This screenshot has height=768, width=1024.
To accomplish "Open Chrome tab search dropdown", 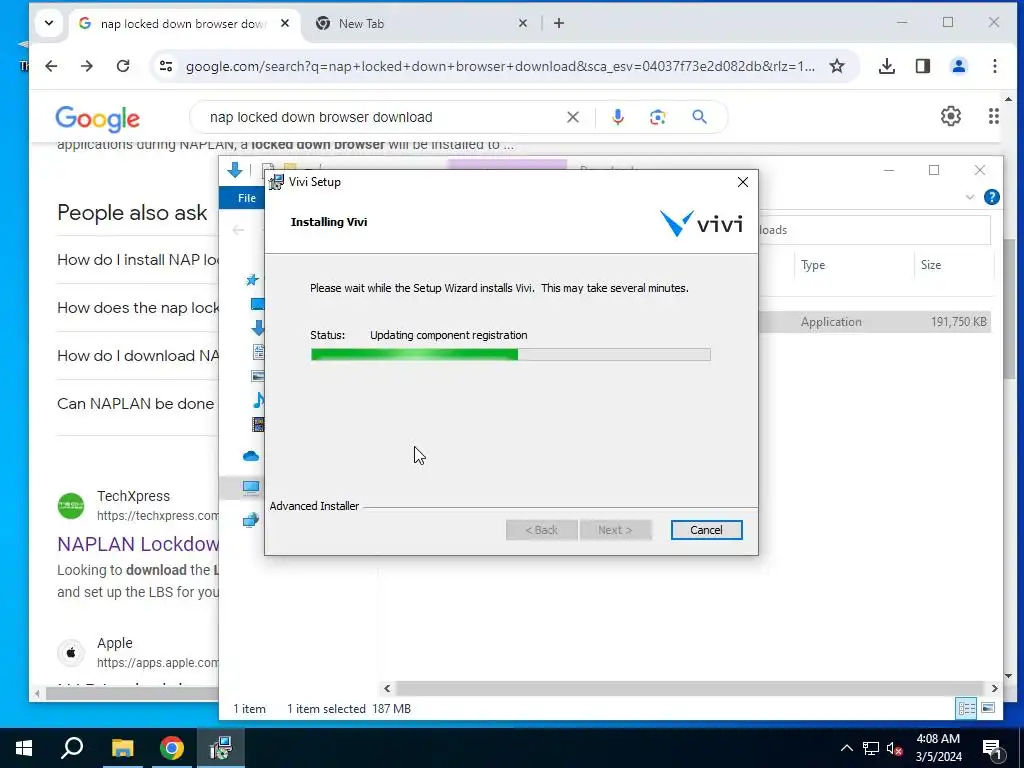I will click(48, 24).
